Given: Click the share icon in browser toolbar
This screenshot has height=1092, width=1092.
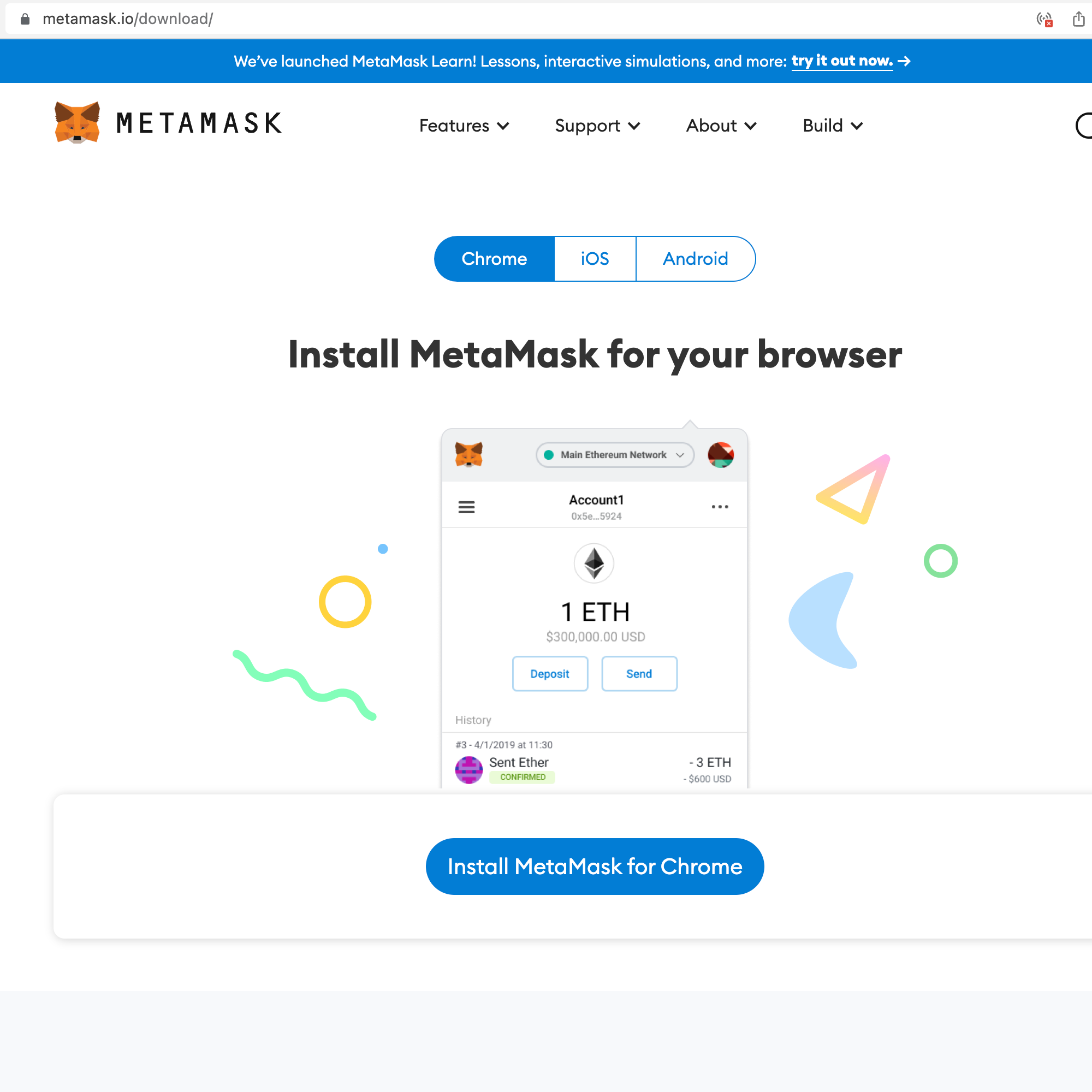Looking at the screenshot, I should (1078, 19).
